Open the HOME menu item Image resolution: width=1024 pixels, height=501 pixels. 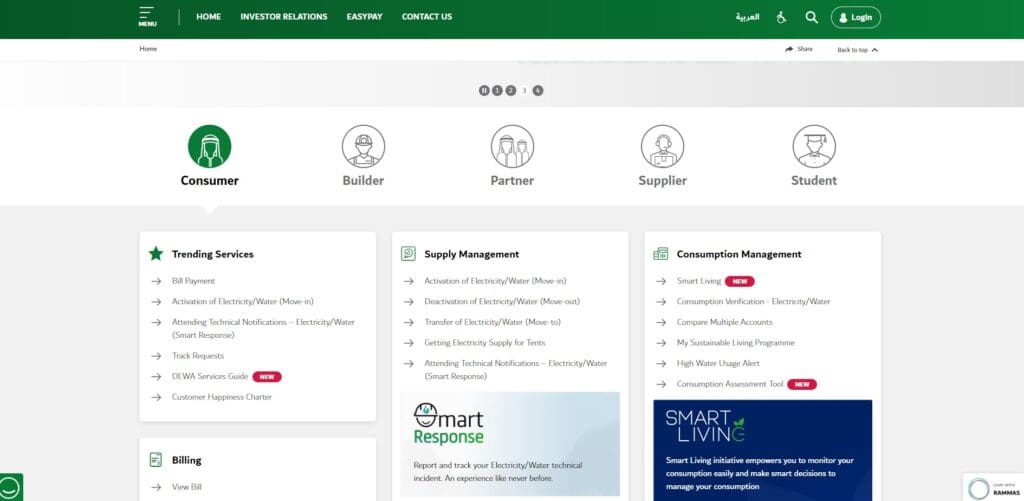pyautogui.click(x=208, y=17)
